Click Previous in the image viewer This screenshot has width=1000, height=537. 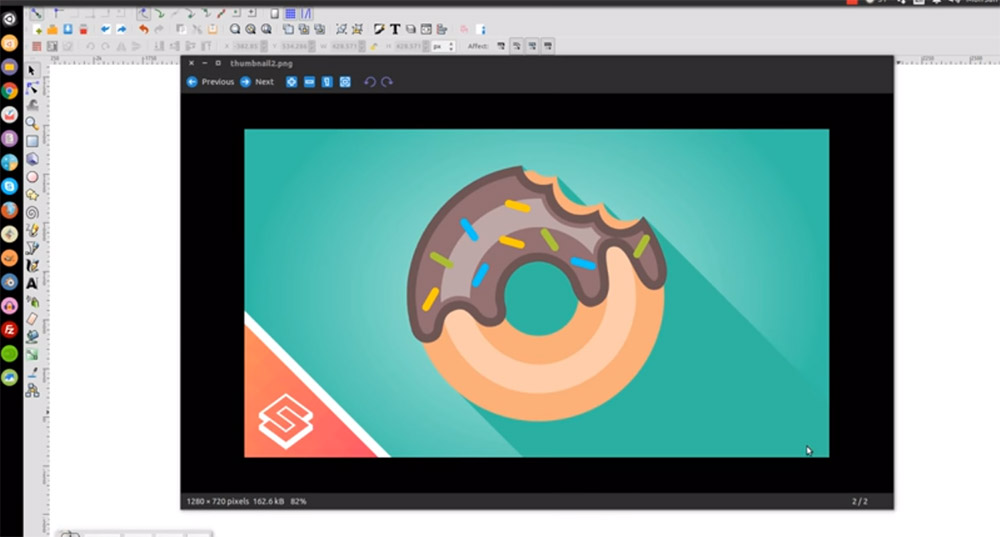tap(210, 82)
